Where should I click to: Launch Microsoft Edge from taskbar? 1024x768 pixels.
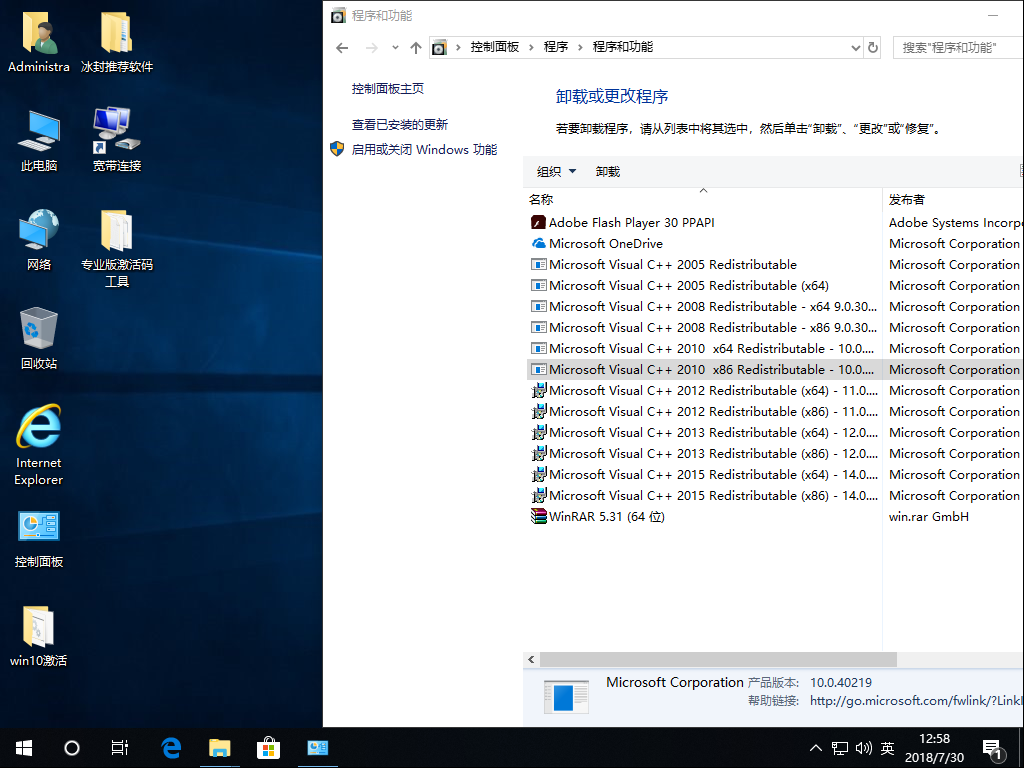point(171,748)
